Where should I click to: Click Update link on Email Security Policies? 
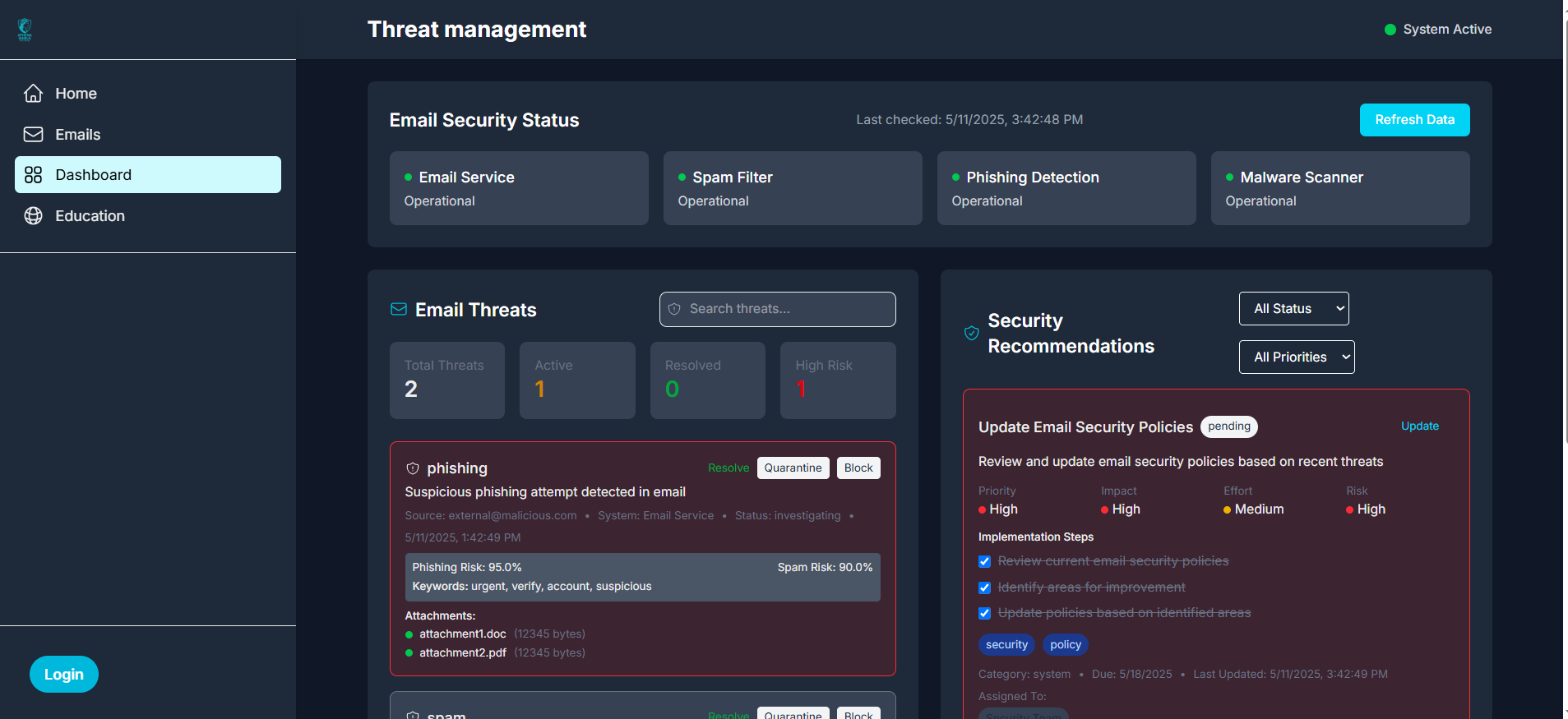tap(1419, 426)
